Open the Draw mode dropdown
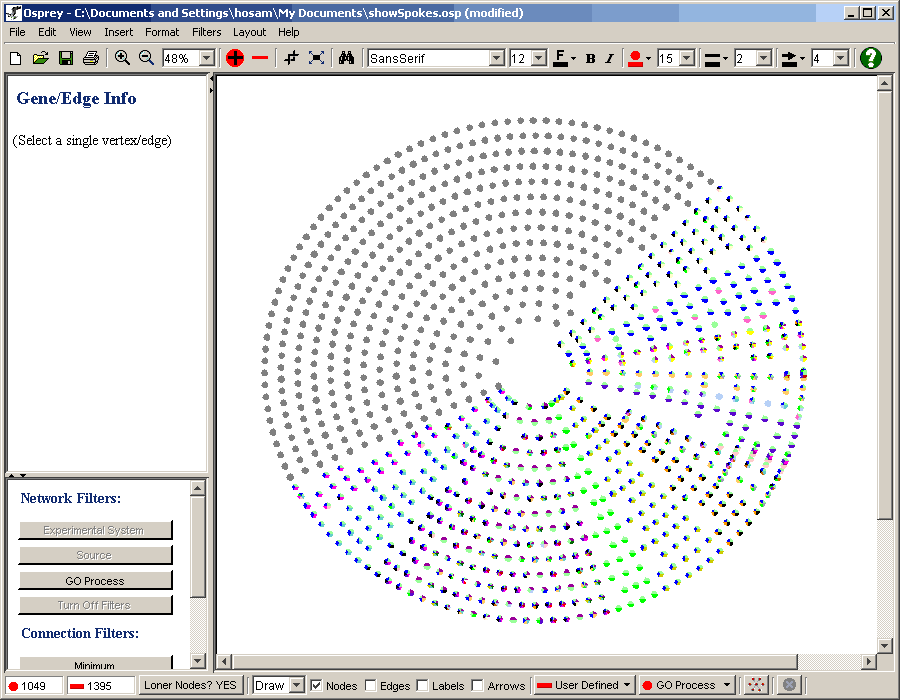Viewport: 900px width, 700px height. (x=296, y=685)
